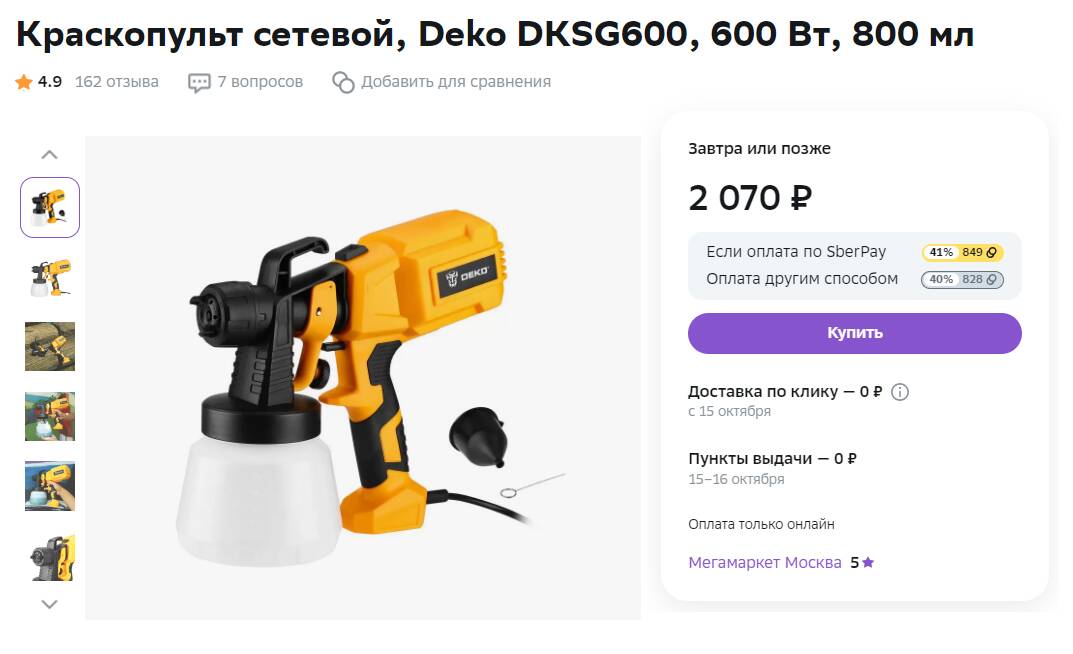Click the purple seller rating star

point(868,562)
